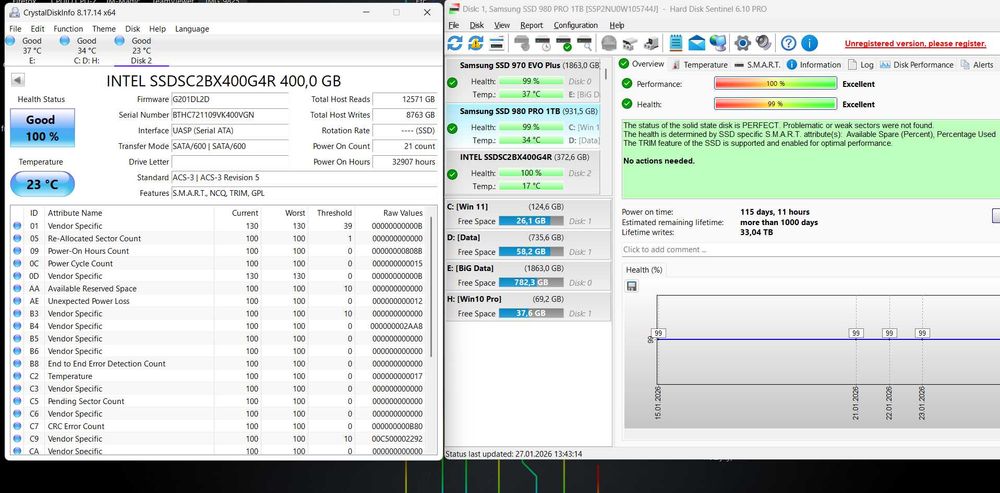
Task: Click the Raw Values column header
Action: 403,213
